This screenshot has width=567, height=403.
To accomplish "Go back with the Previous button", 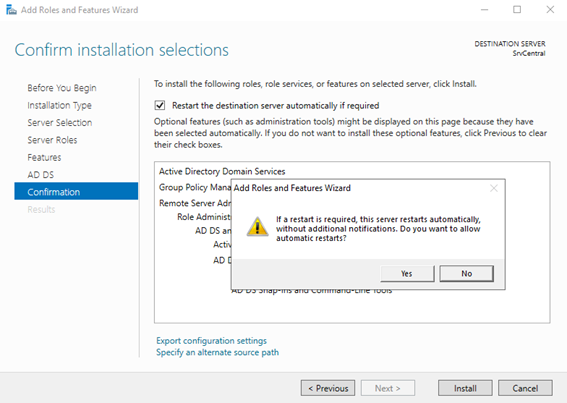I will [x=328, y=388].
